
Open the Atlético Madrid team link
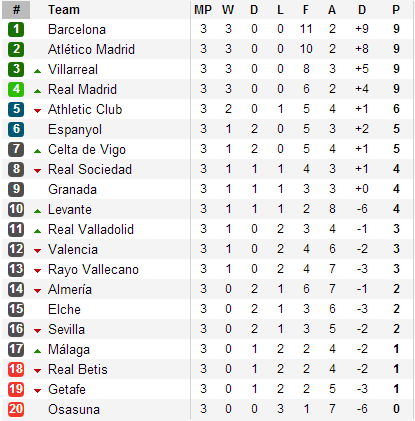91,49
